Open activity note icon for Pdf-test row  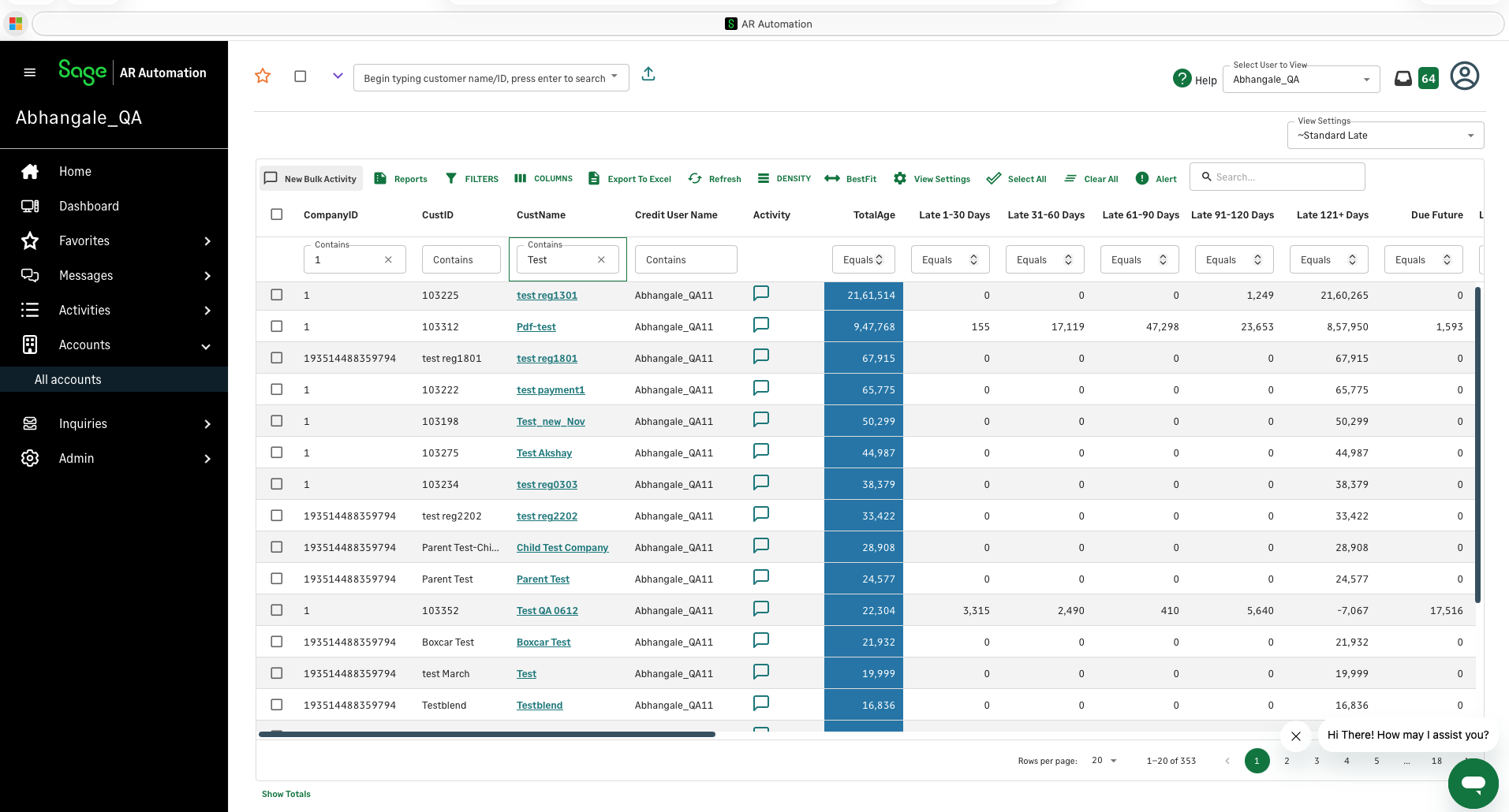760,325
